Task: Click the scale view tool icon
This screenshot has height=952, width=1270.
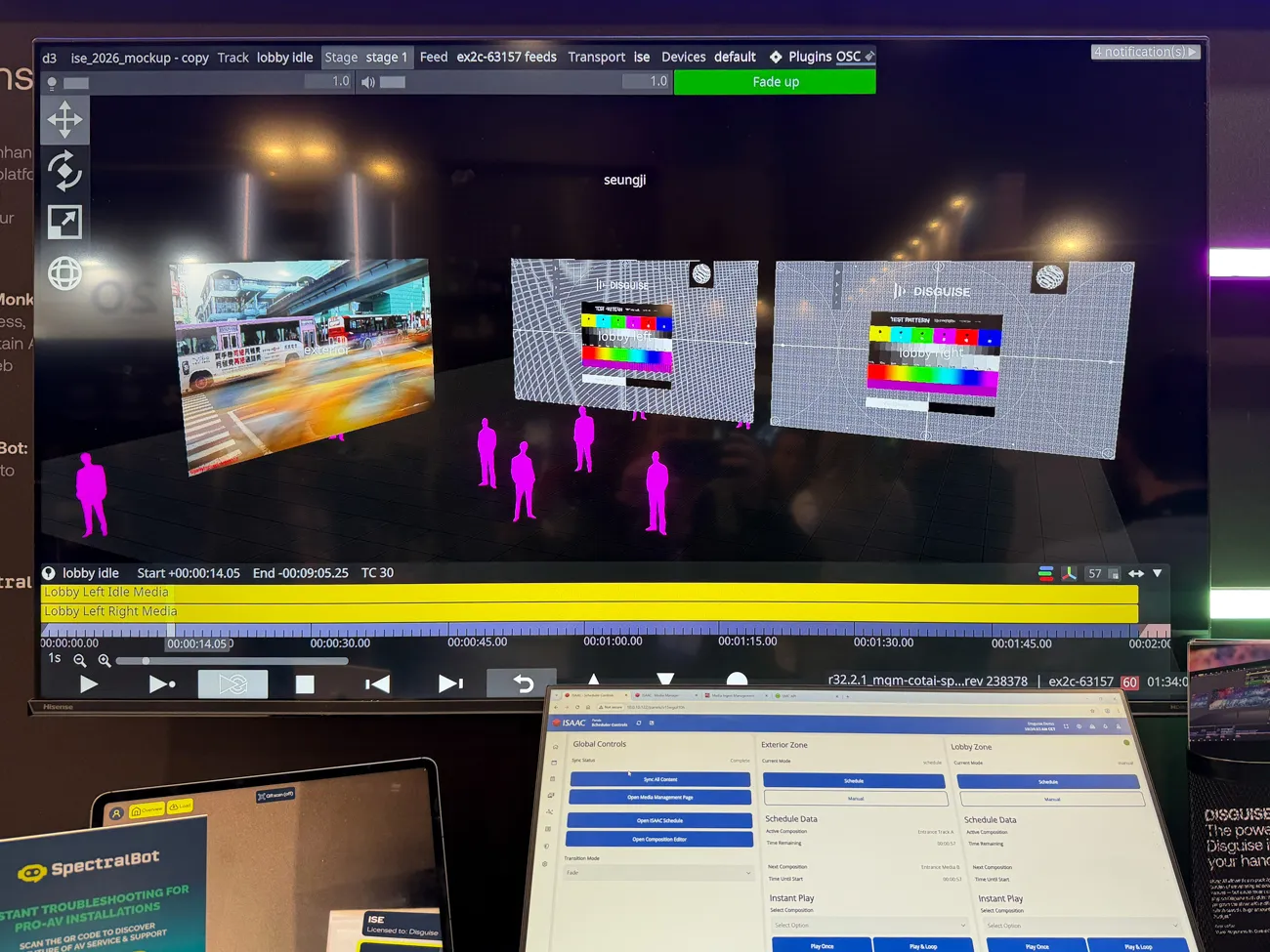Action: click(x=64, y=223)
